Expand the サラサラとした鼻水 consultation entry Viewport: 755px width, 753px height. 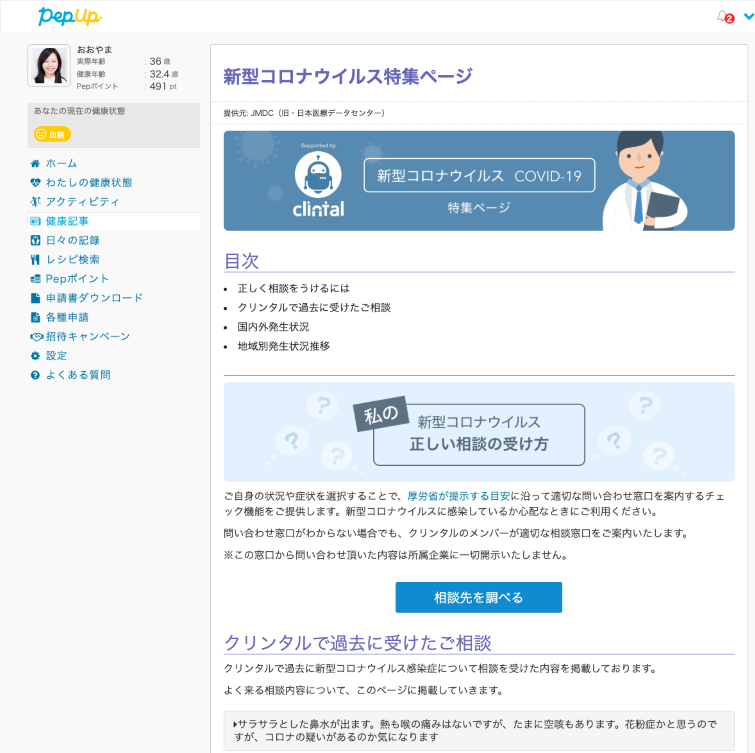[479, 730]
